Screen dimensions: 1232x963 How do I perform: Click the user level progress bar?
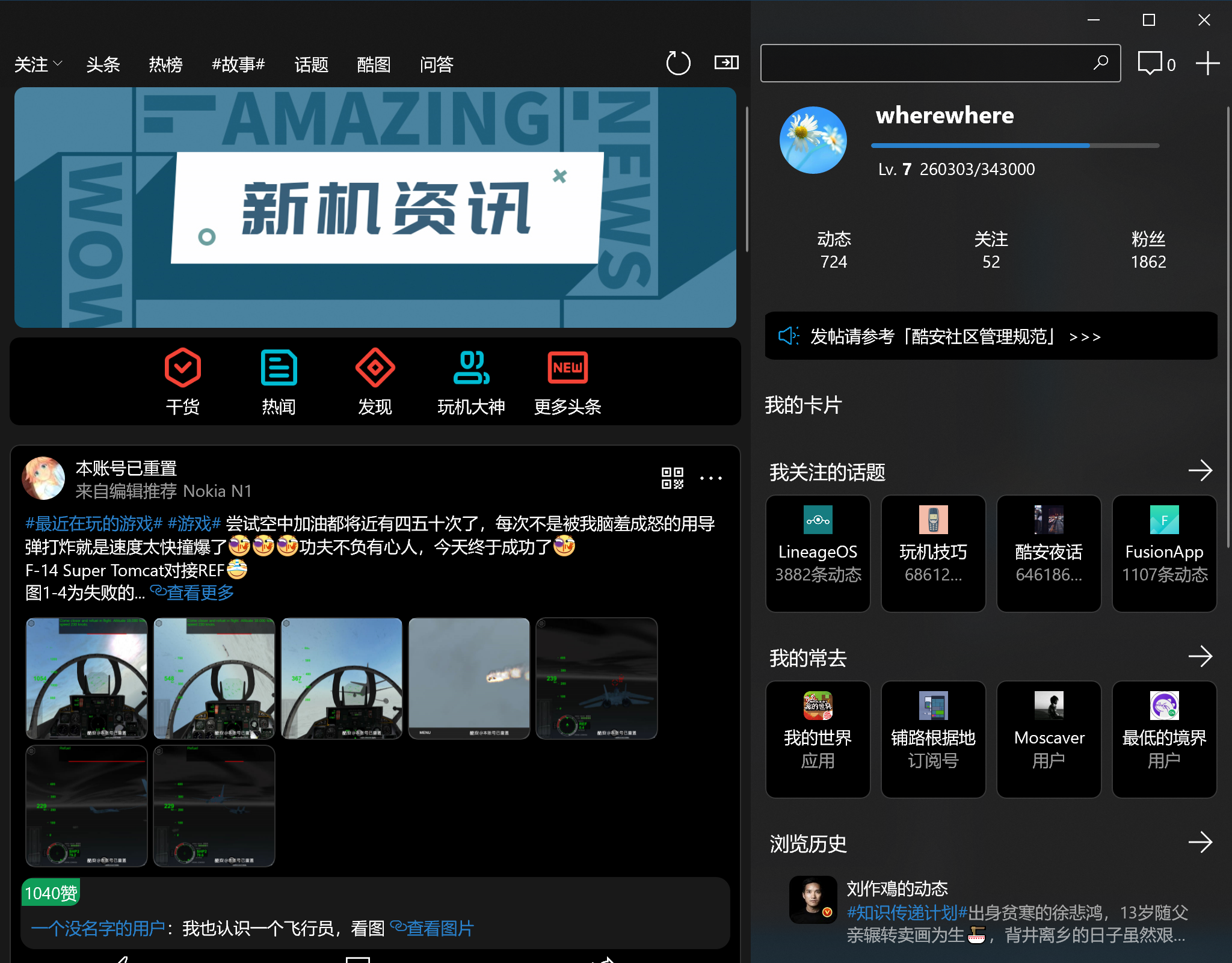pos(1014,146)
